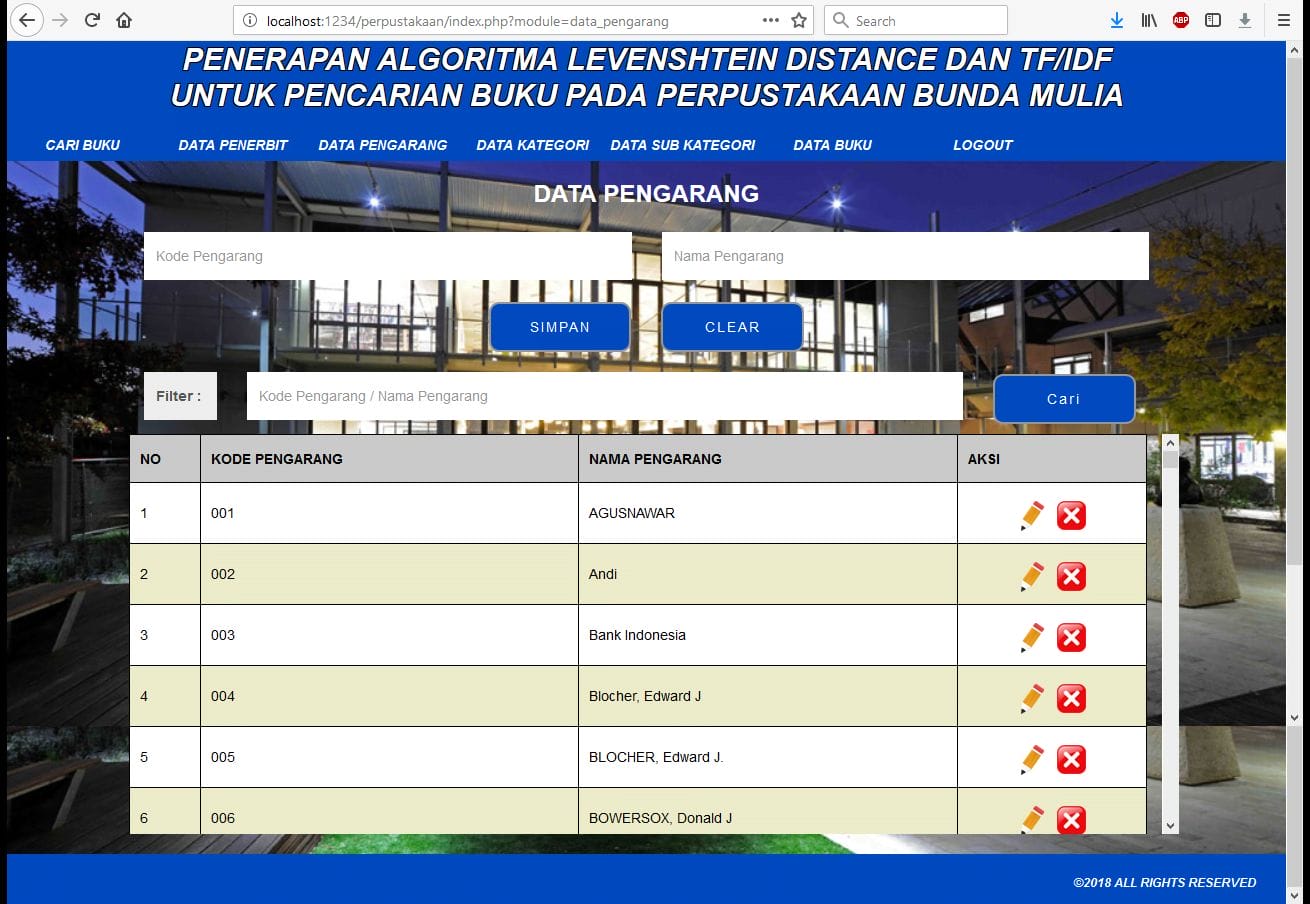Go to the CARI BUKU page

click(83, 145)
